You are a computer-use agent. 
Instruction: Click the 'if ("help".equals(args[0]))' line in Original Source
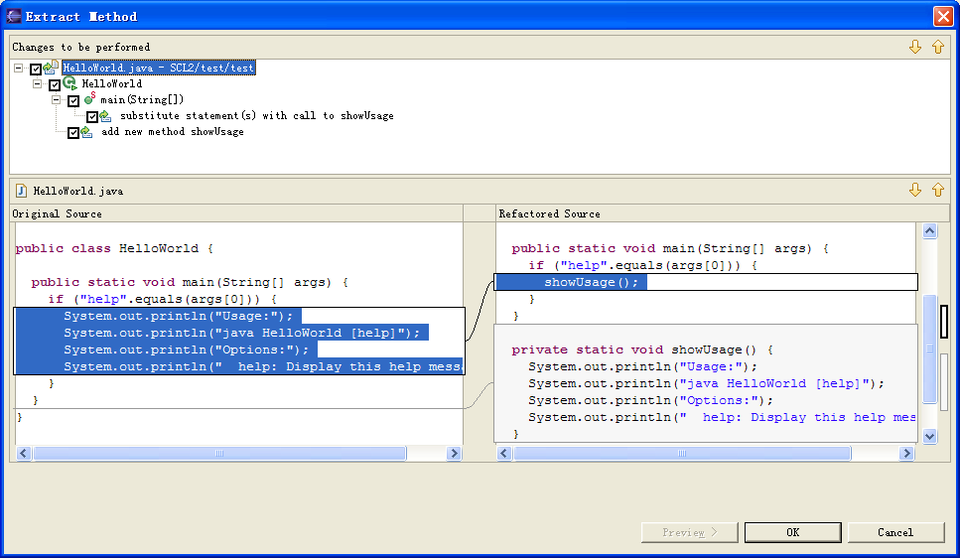(x=163, y=300)
